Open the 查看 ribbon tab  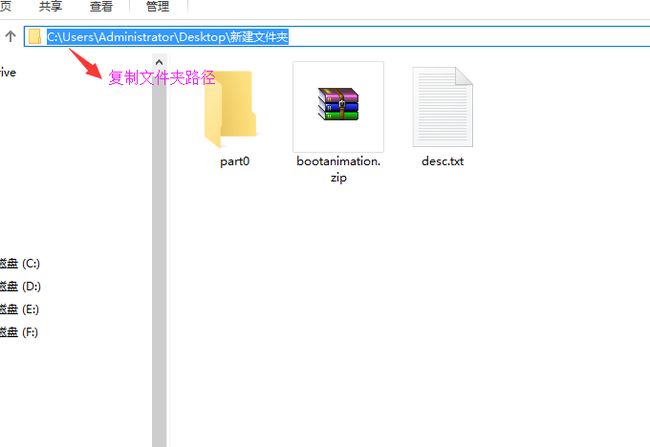pyautogui.click(x=101, y=7)
